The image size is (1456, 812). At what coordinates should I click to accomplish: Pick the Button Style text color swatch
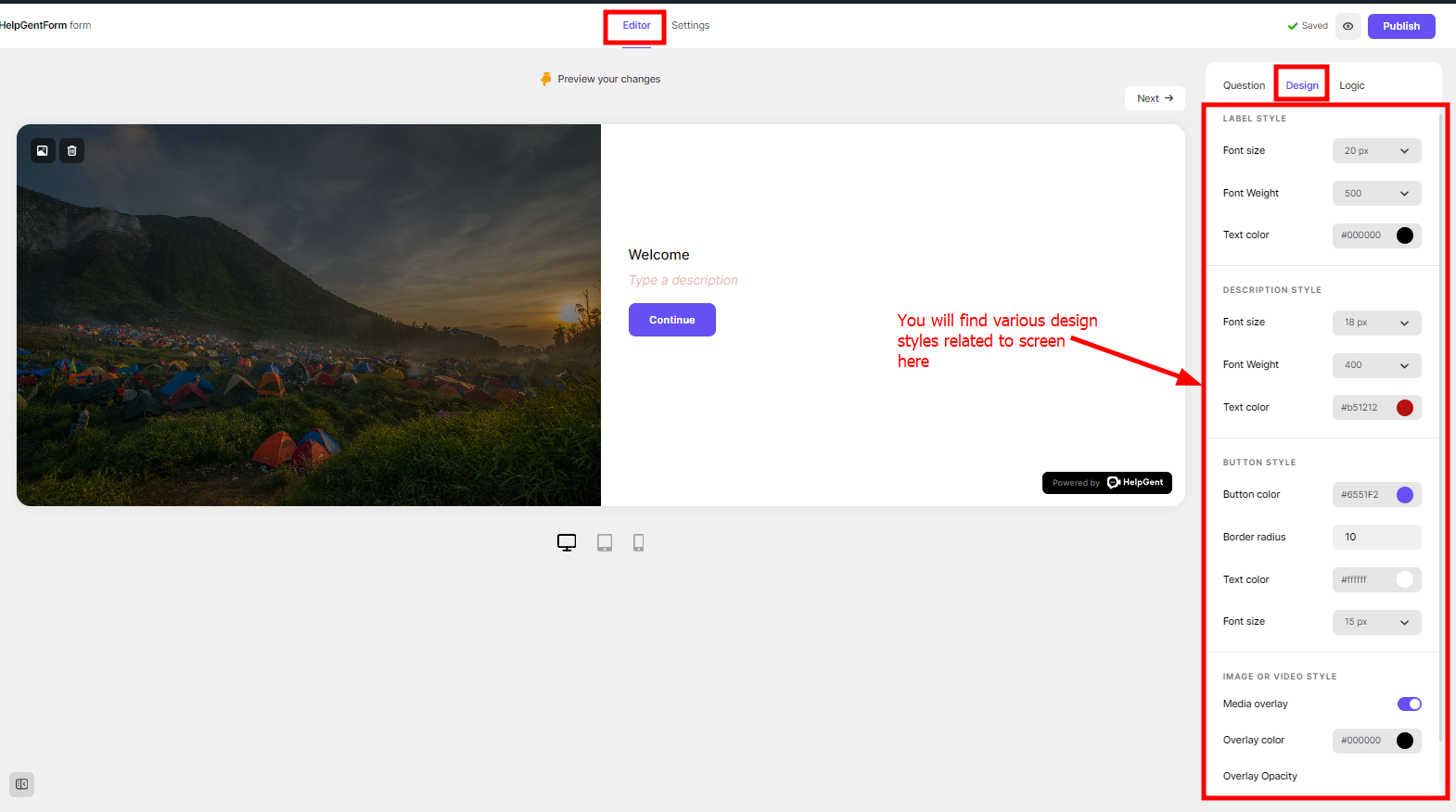1405,580
